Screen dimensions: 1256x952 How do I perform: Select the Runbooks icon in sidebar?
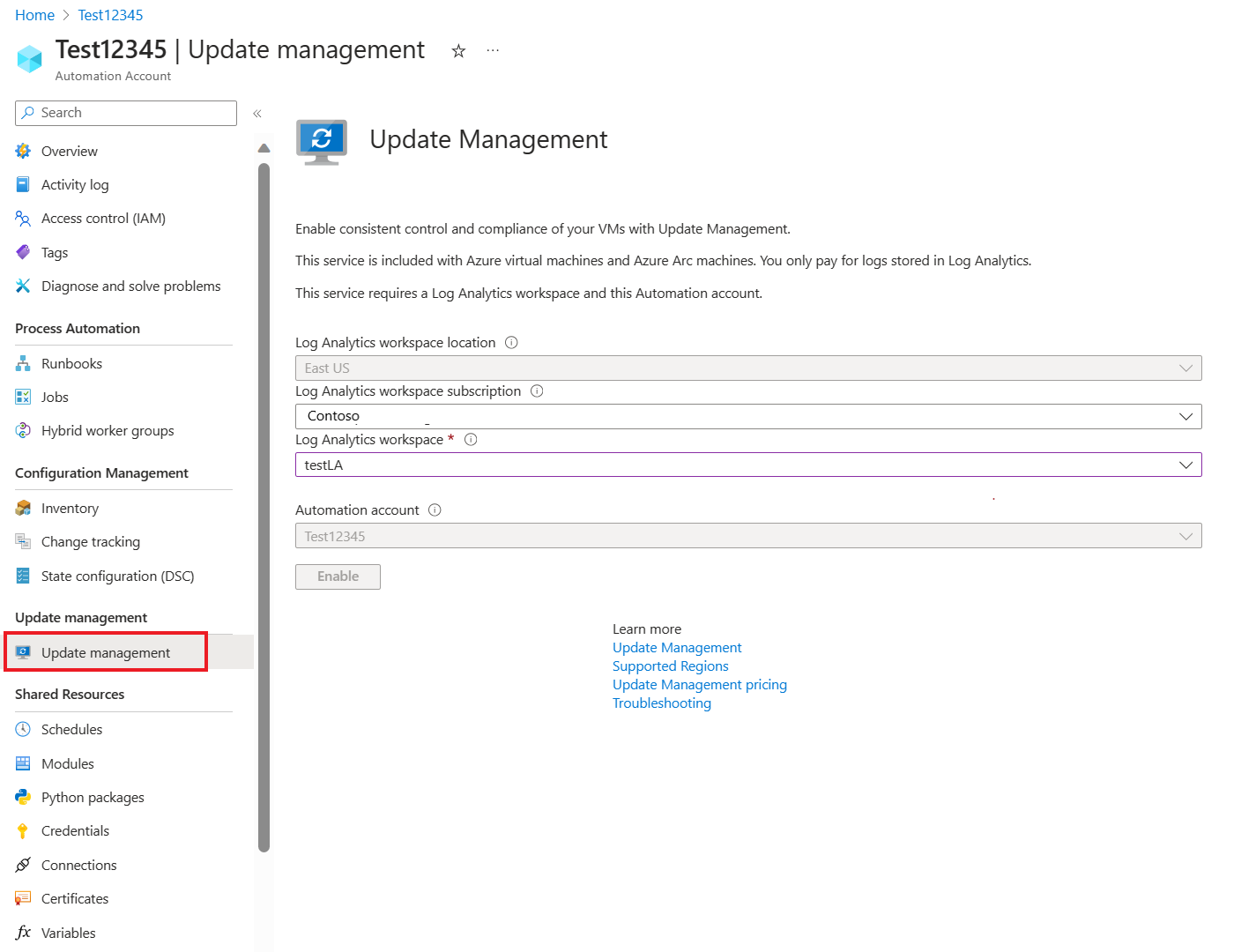point(23,362)
